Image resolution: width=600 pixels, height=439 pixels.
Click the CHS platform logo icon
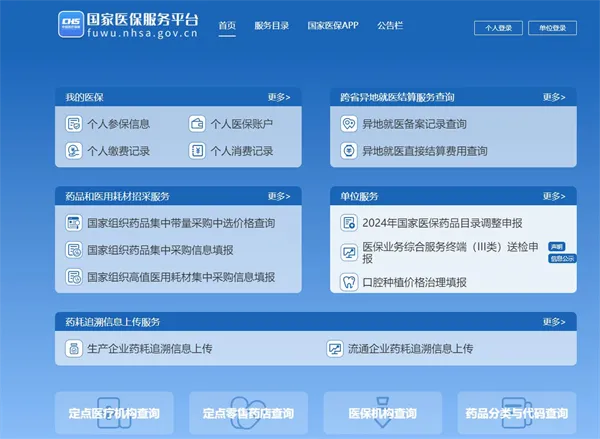(71, 24)
